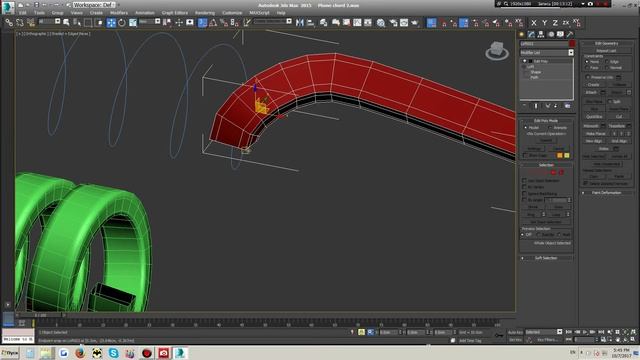Click the Attach button
The width and height of the screenshot is (640, 360).
click(x=591, y=93)
